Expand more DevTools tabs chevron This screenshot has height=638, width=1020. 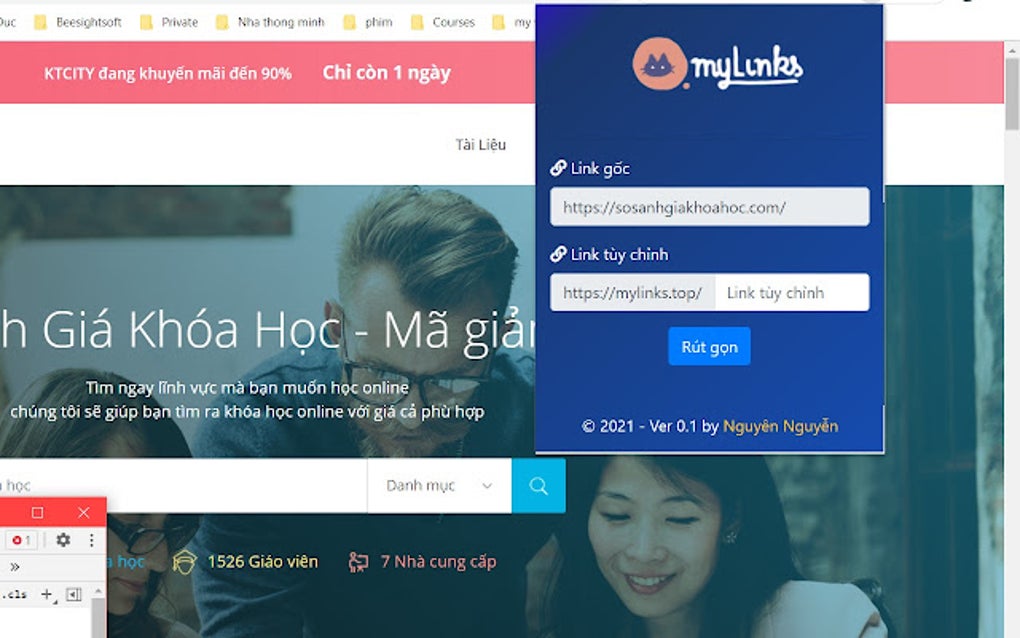tap(14, 566)
